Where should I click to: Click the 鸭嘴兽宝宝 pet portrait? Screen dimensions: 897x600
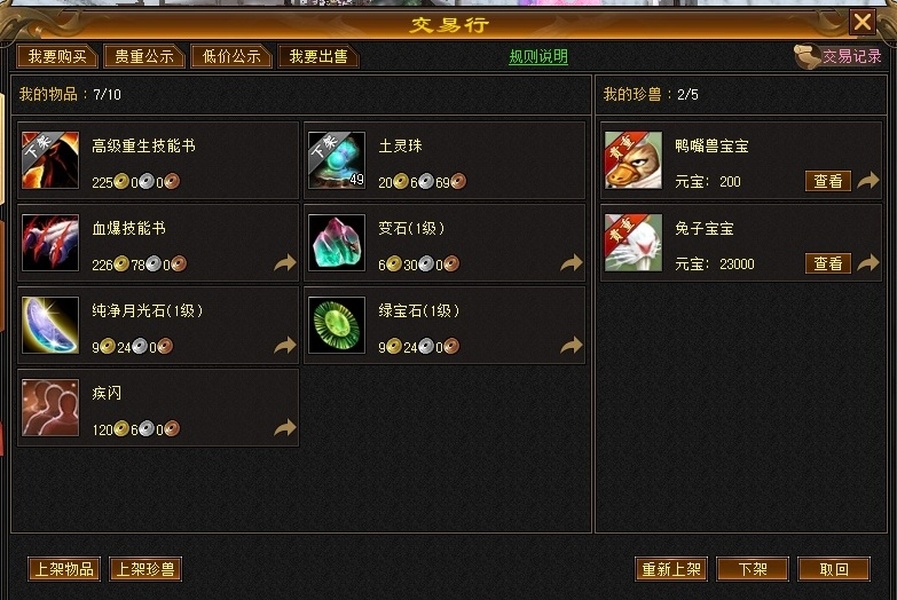point(633,160)
